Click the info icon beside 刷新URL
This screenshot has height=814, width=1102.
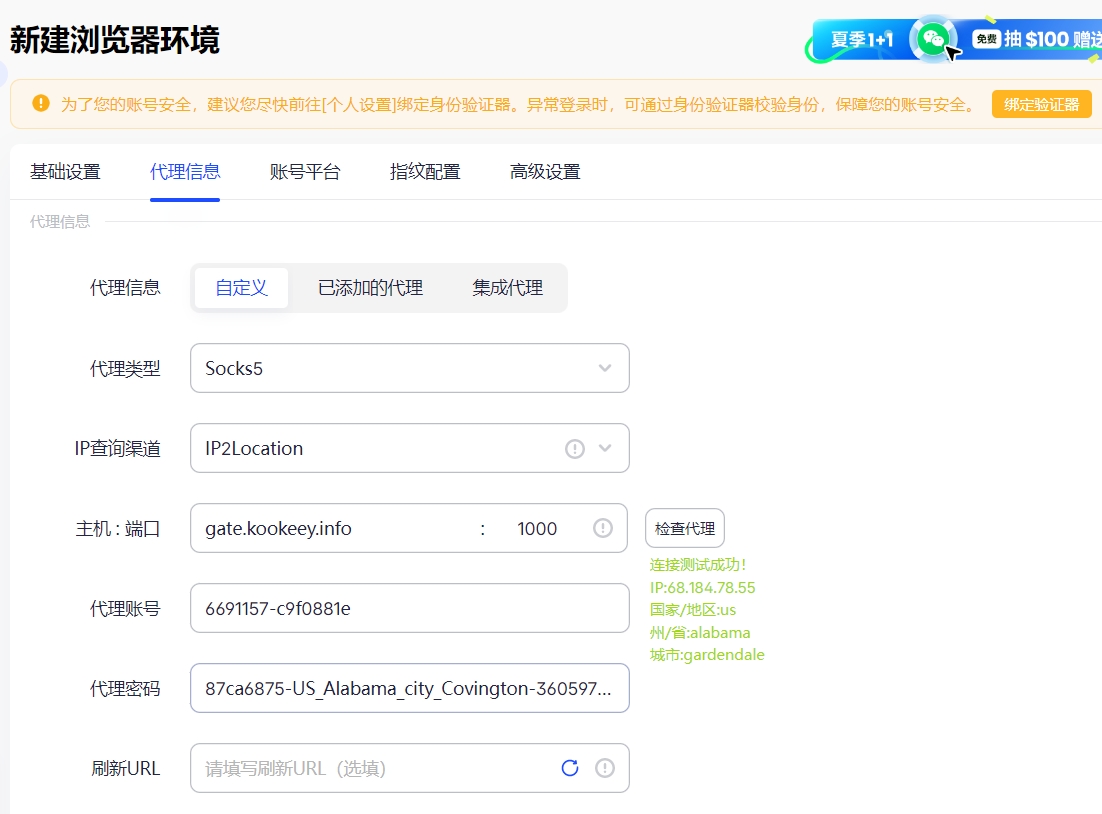(604, 768)
